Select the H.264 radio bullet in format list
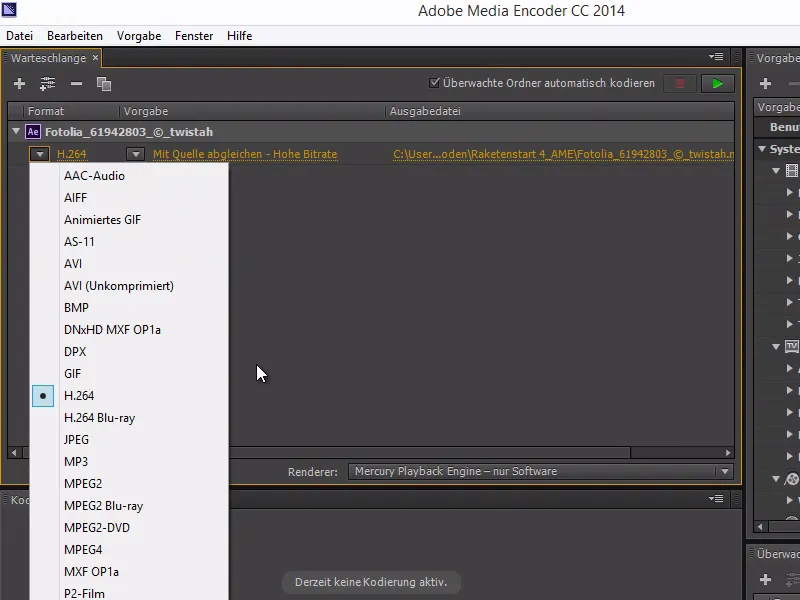800x600 pixels. pos(42,396)
